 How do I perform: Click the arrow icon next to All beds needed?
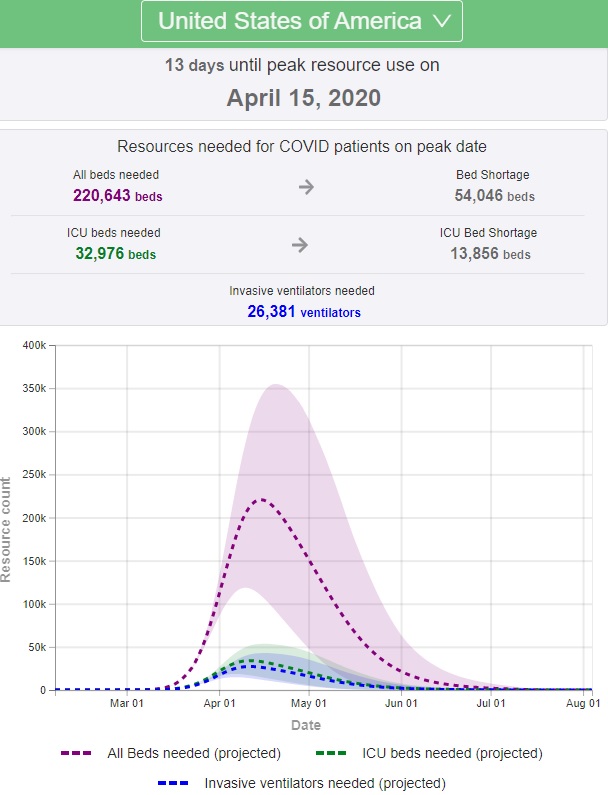tap(306, 187)
